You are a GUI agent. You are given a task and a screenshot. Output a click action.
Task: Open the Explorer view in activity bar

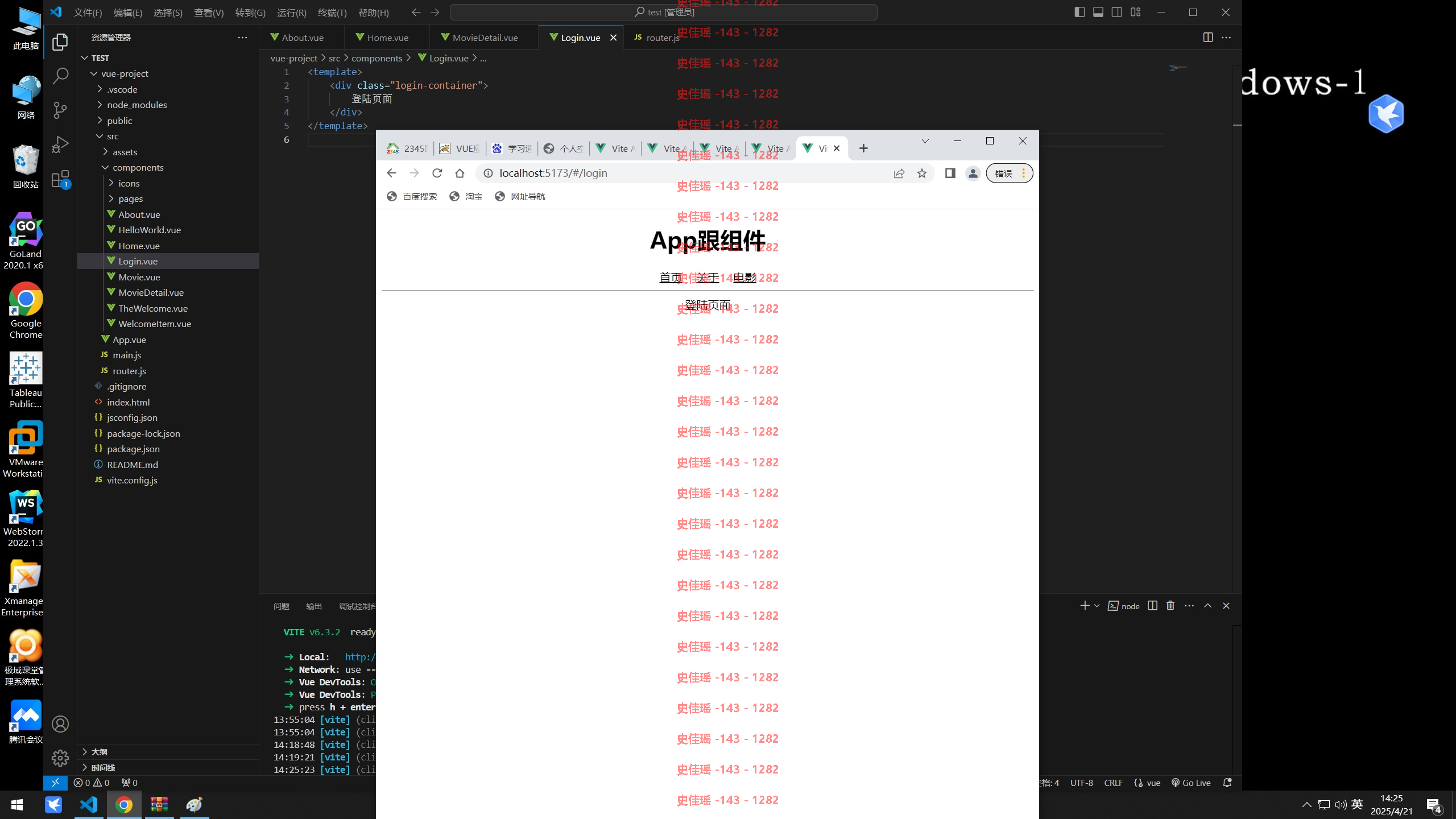tap(60, 42)
